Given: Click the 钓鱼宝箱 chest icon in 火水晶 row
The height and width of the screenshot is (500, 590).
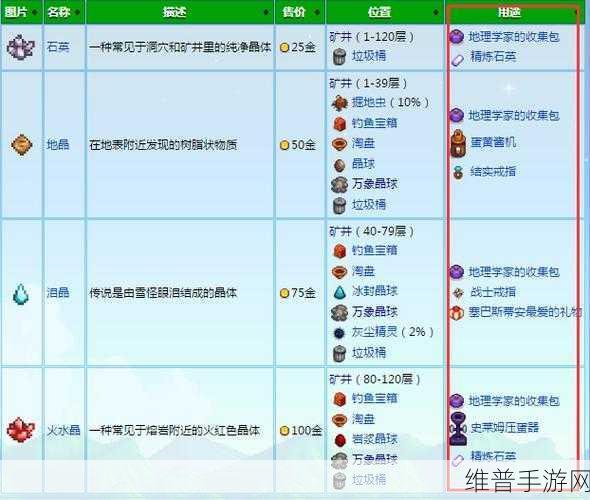Looking at the screenshot, I should click(x=339, y=399).
